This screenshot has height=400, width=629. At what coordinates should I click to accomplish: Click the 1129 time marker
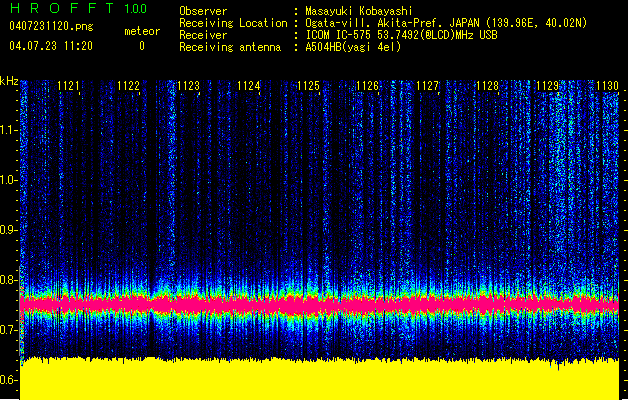point(548,86)
